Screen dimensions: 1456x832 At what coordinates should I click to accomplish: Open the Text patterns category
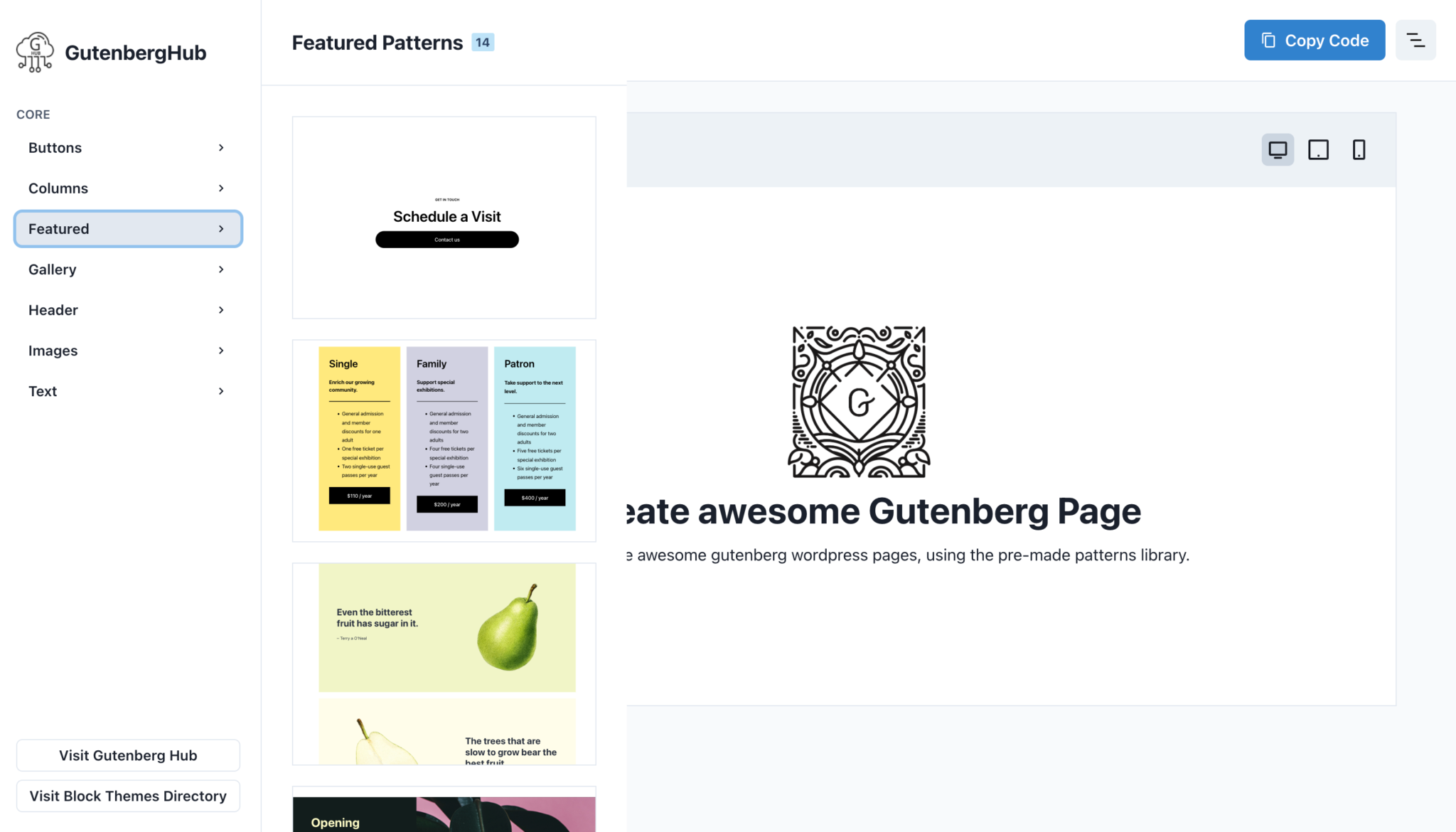pos(128,391)
